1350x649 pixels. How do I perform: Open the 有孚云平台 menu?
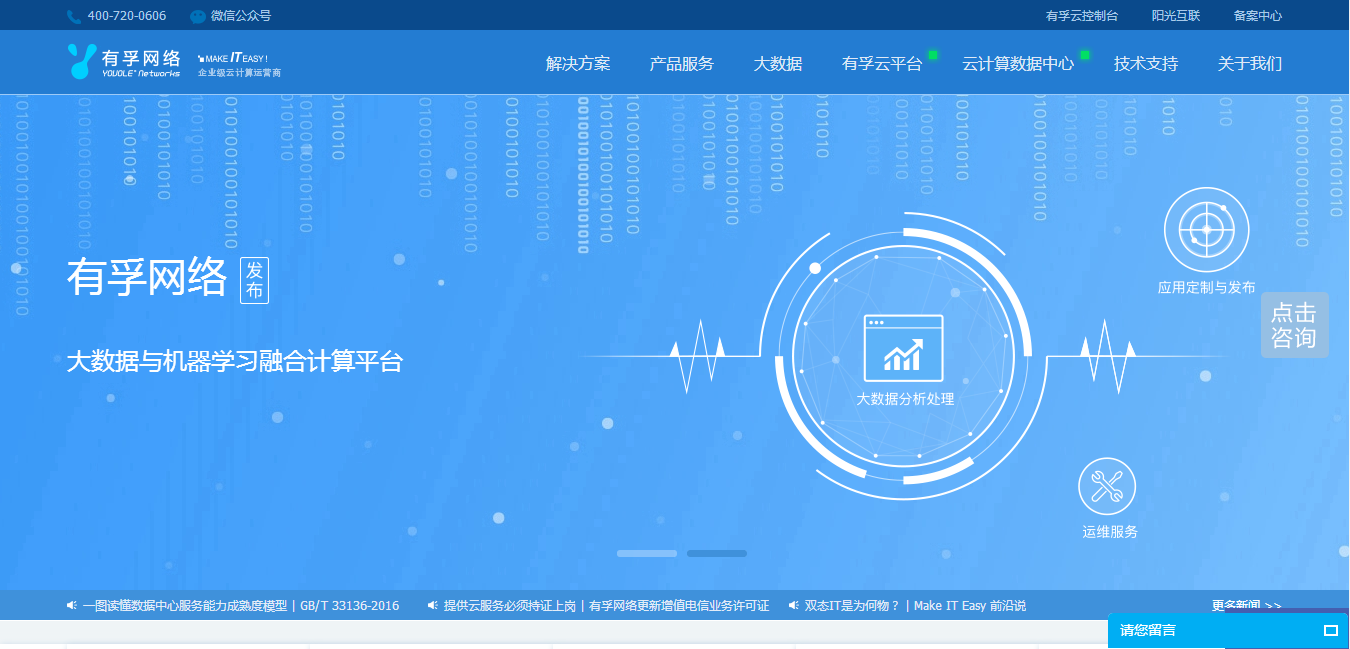click(x=882, y=64)
